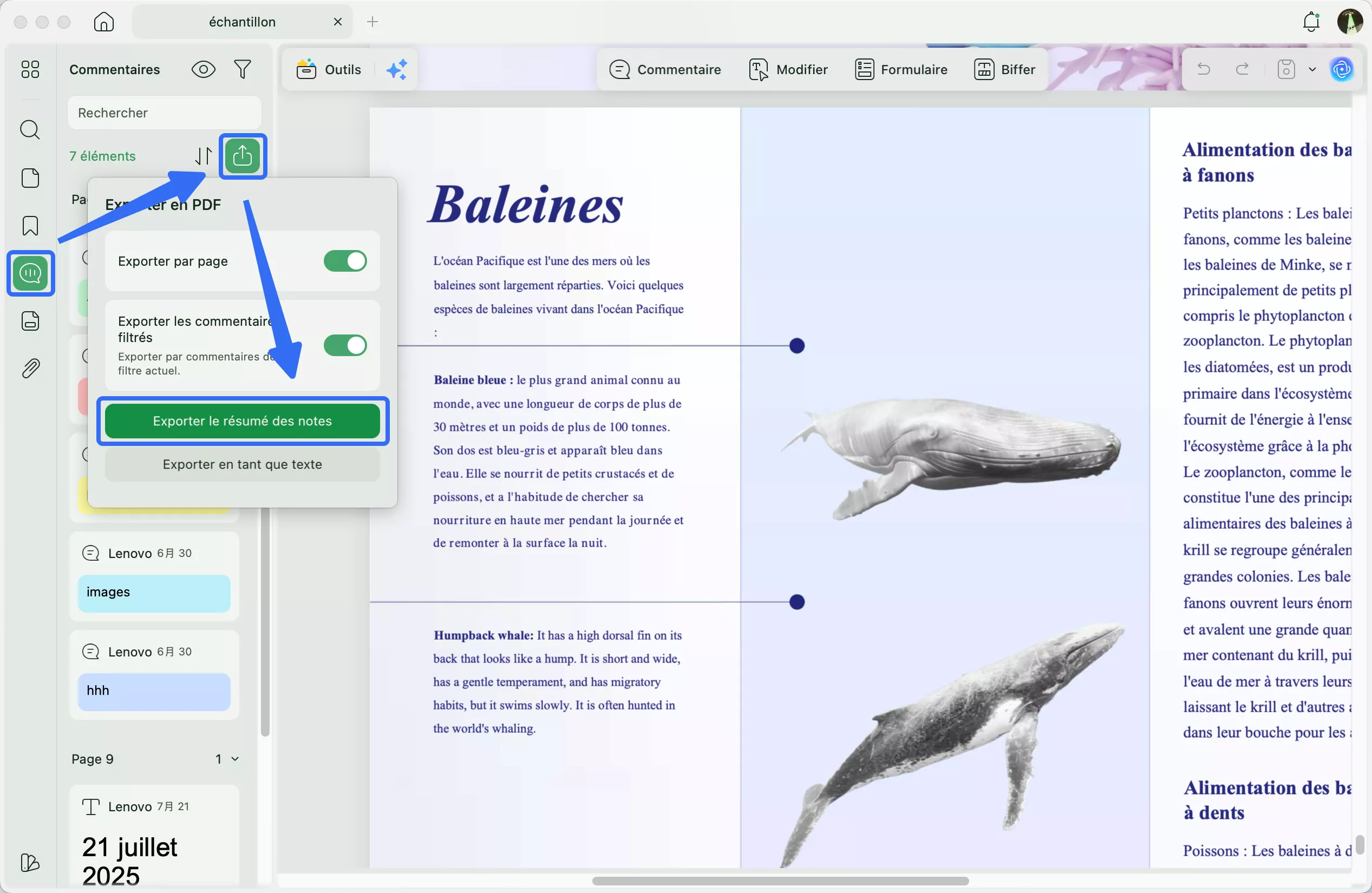The height and width of the screenshot is (893, 1372).
Task: Open the comment filter funnel icon
Action: coord(243,70)
